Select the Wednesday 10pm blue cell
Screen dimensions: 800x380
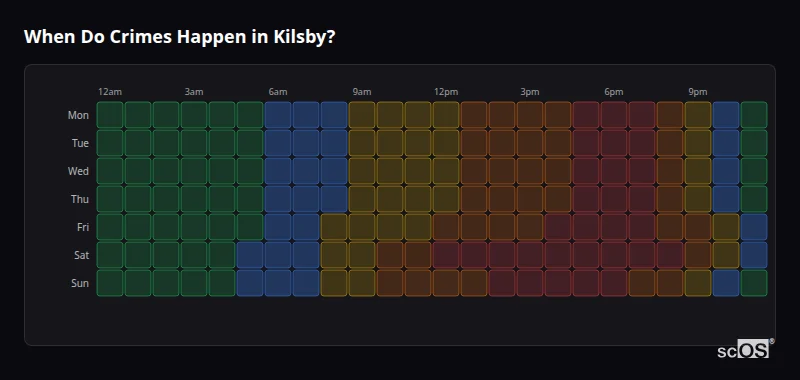coord(726,171)
